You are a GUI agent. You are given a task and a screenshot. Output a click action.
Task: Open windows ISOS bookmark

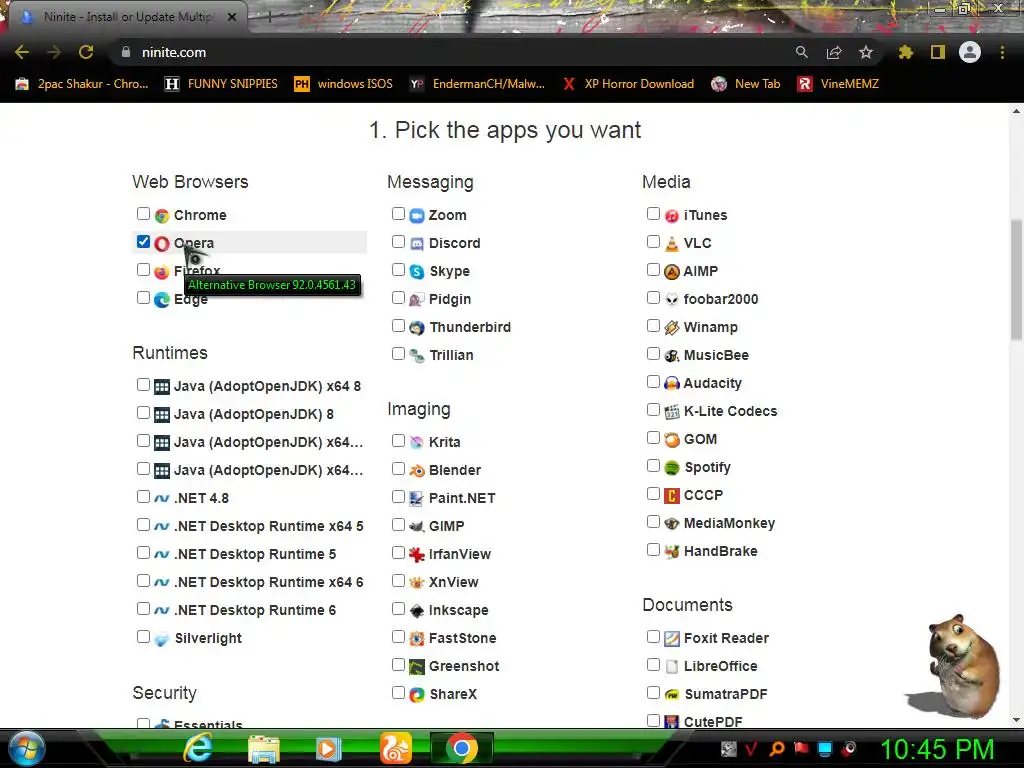coord(344,84)
